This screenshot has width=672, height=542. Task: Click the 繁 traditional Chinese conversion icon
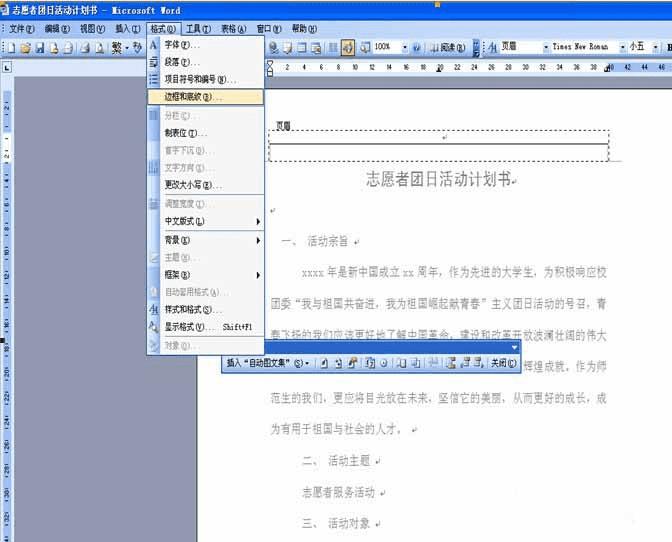click(117, 48)
